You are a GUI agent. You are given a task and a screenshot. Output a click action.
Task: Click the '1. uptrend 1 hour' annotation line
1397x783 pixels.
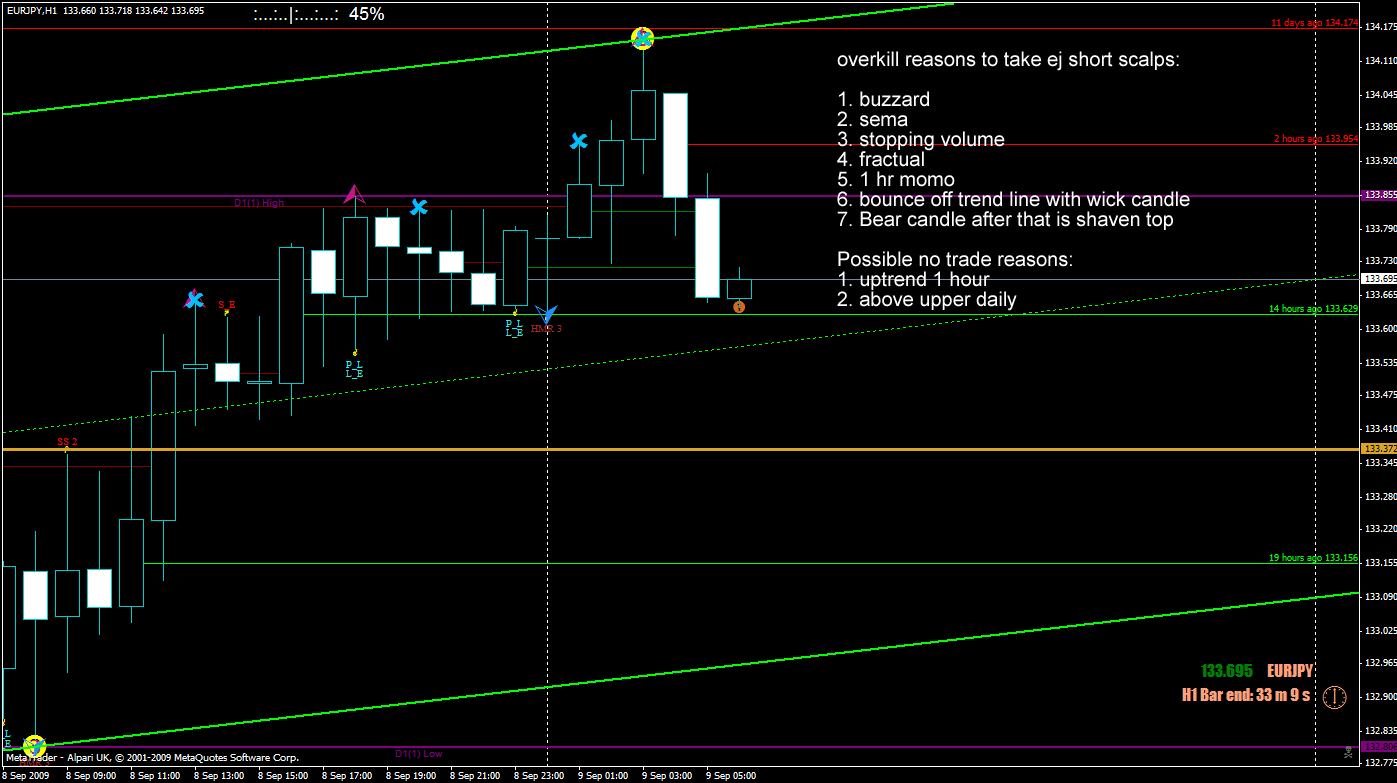(913, 279)
